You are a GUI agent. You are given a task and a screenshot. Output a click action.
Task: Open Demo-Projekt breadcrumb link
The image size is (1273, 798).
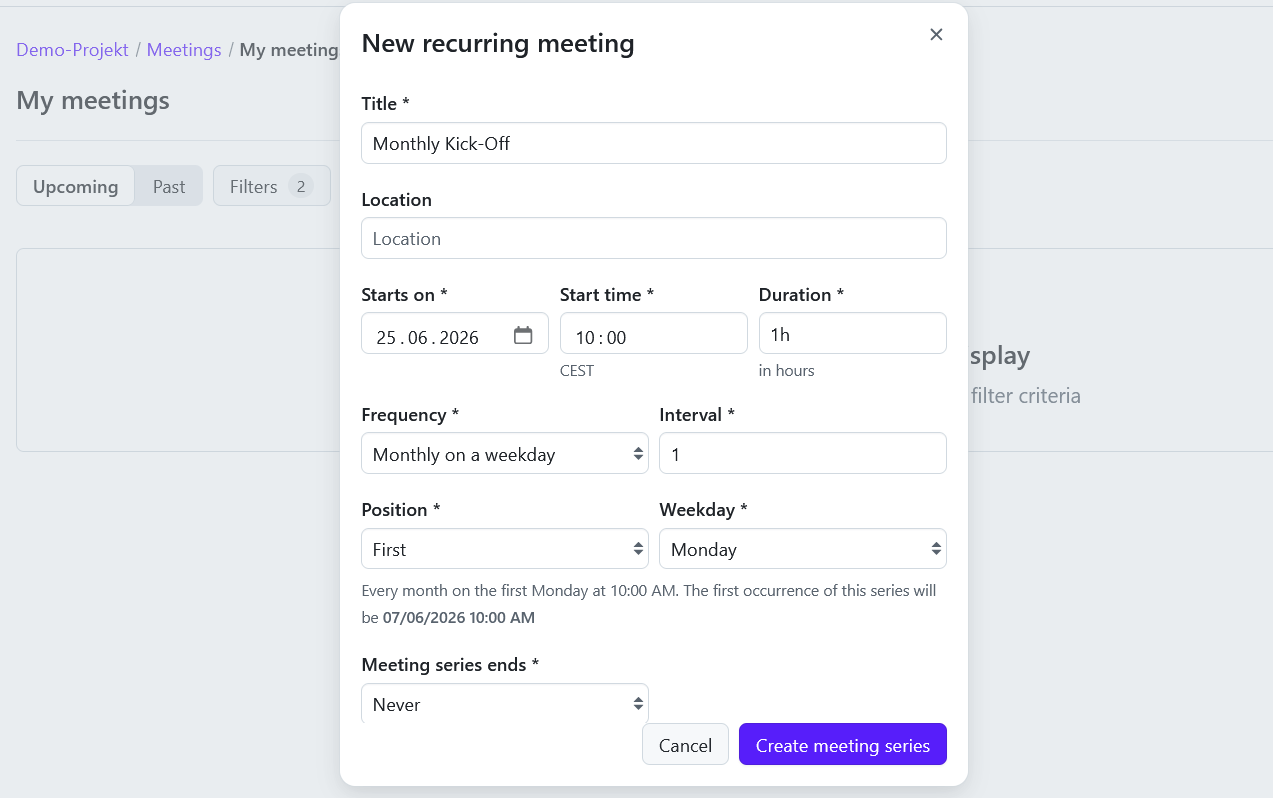[x=72, y=49]
